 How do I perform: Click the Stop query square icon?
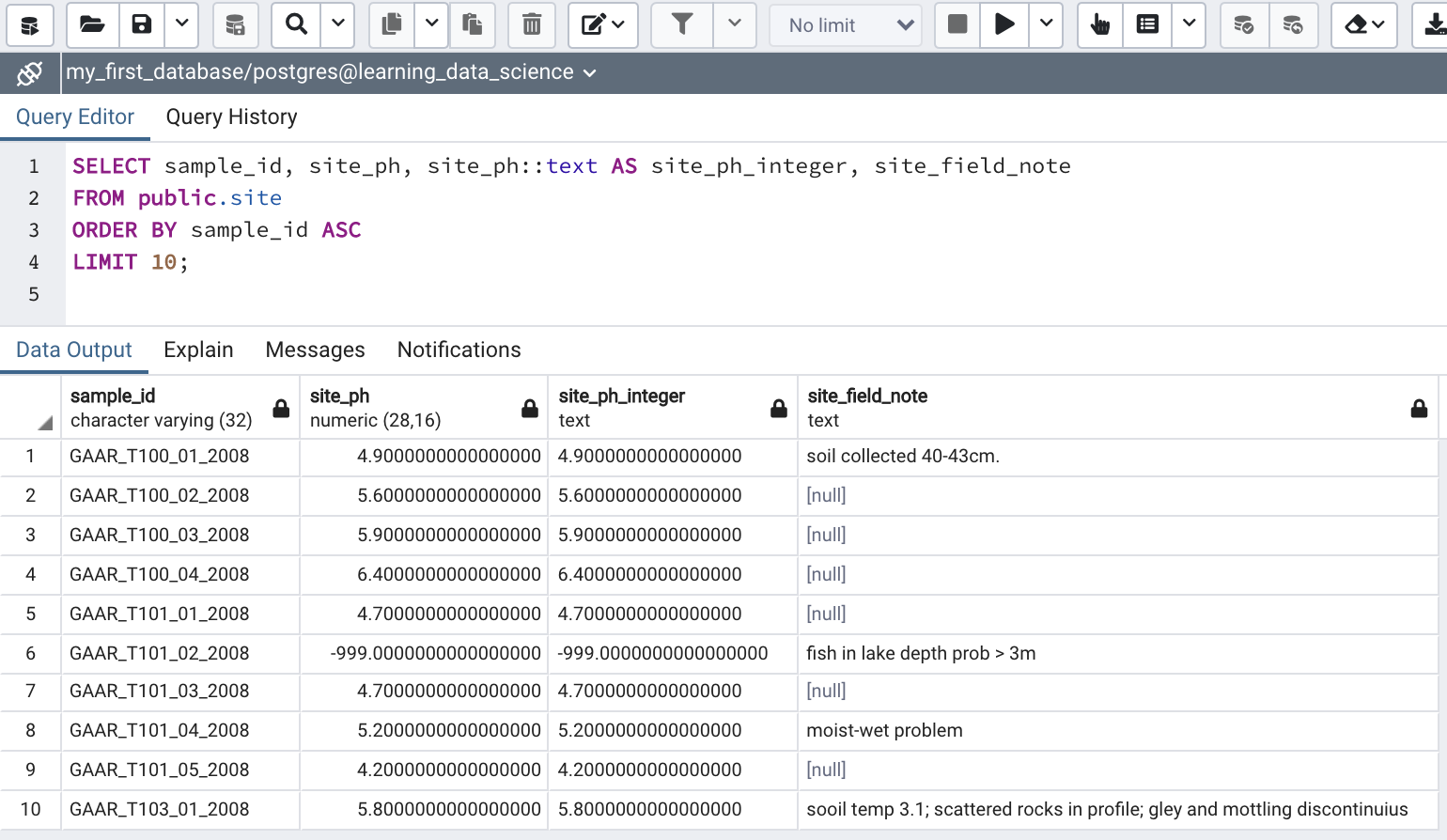pos(957,25)
